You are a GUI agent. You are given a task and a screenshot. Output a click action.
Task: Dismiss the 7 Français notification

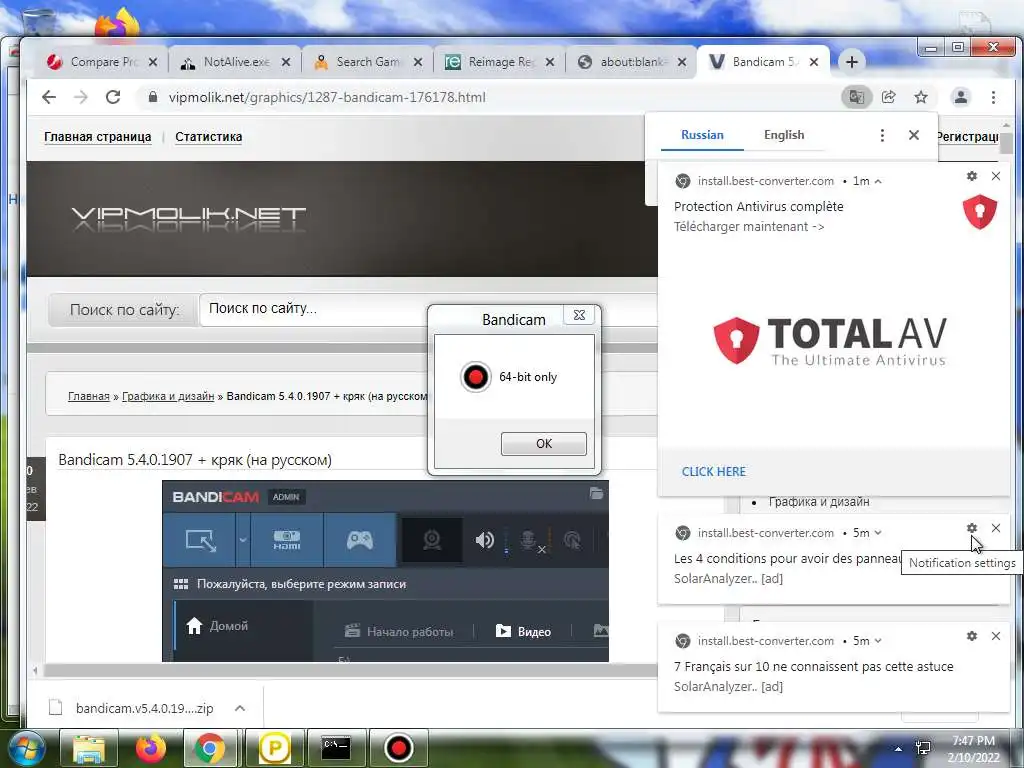[x=995, y=636]
